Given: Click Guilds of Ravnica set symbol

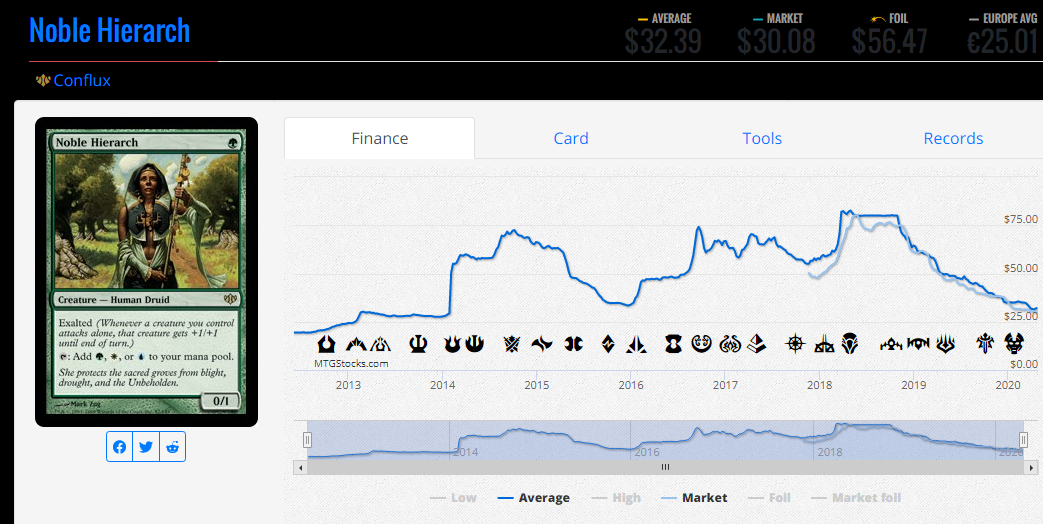Looking at the screenshot, I should point(891,344).
